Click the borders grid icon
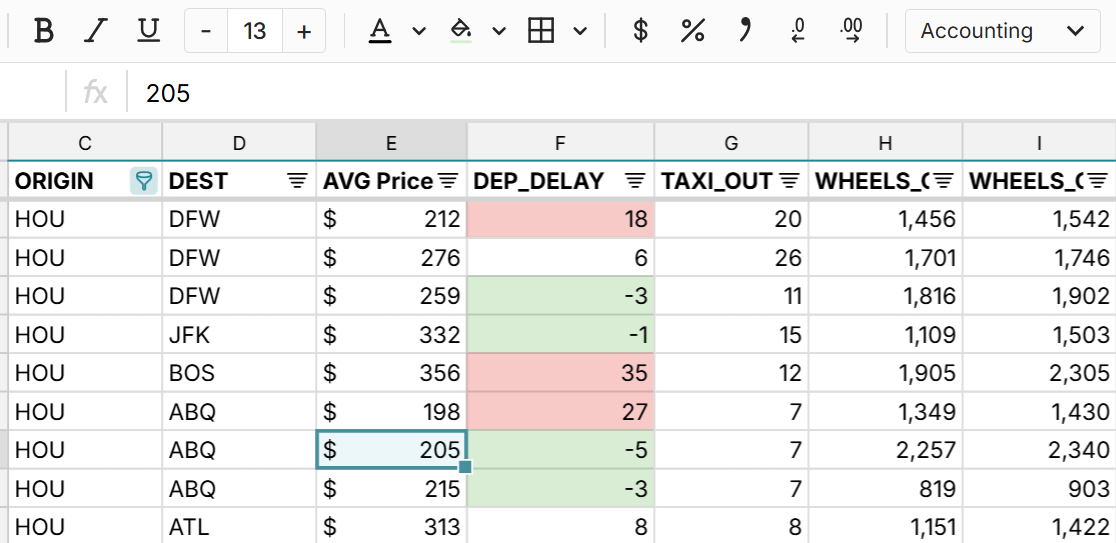The image size is (1116, 543). click(541, 31)
